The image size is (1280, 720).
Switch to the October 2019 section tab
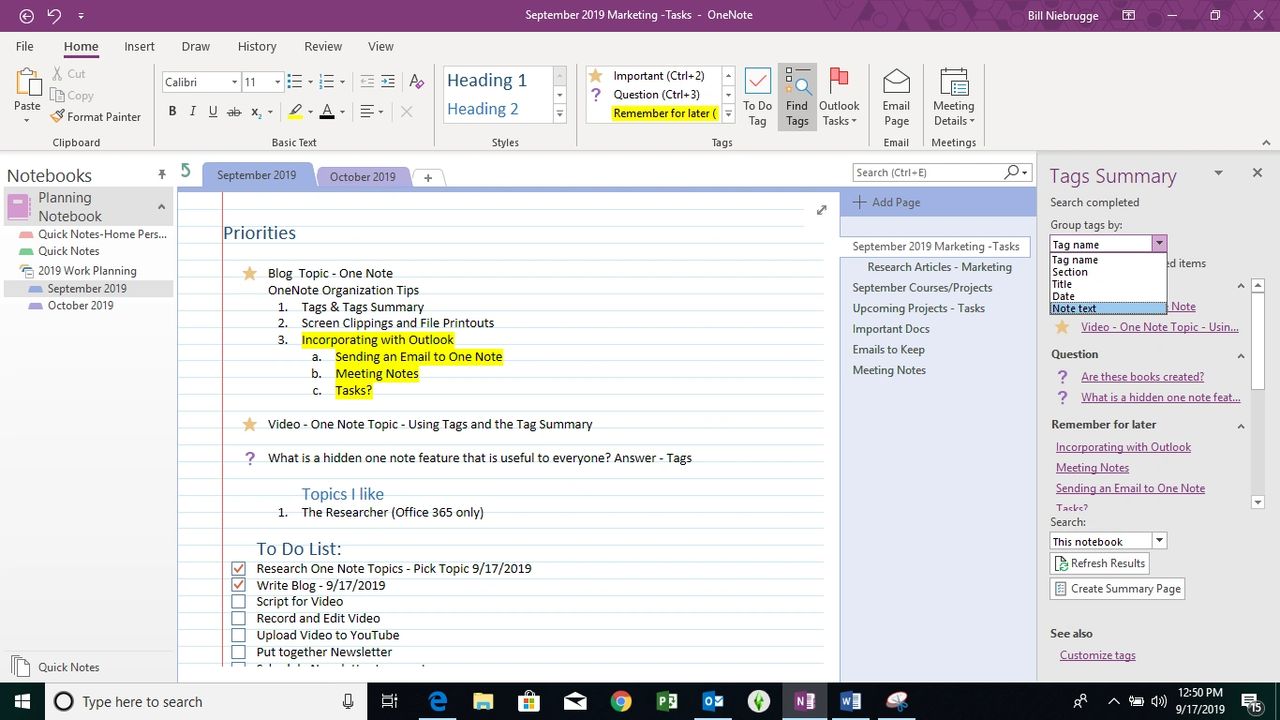pyautogui.click(x=362, y=177)
